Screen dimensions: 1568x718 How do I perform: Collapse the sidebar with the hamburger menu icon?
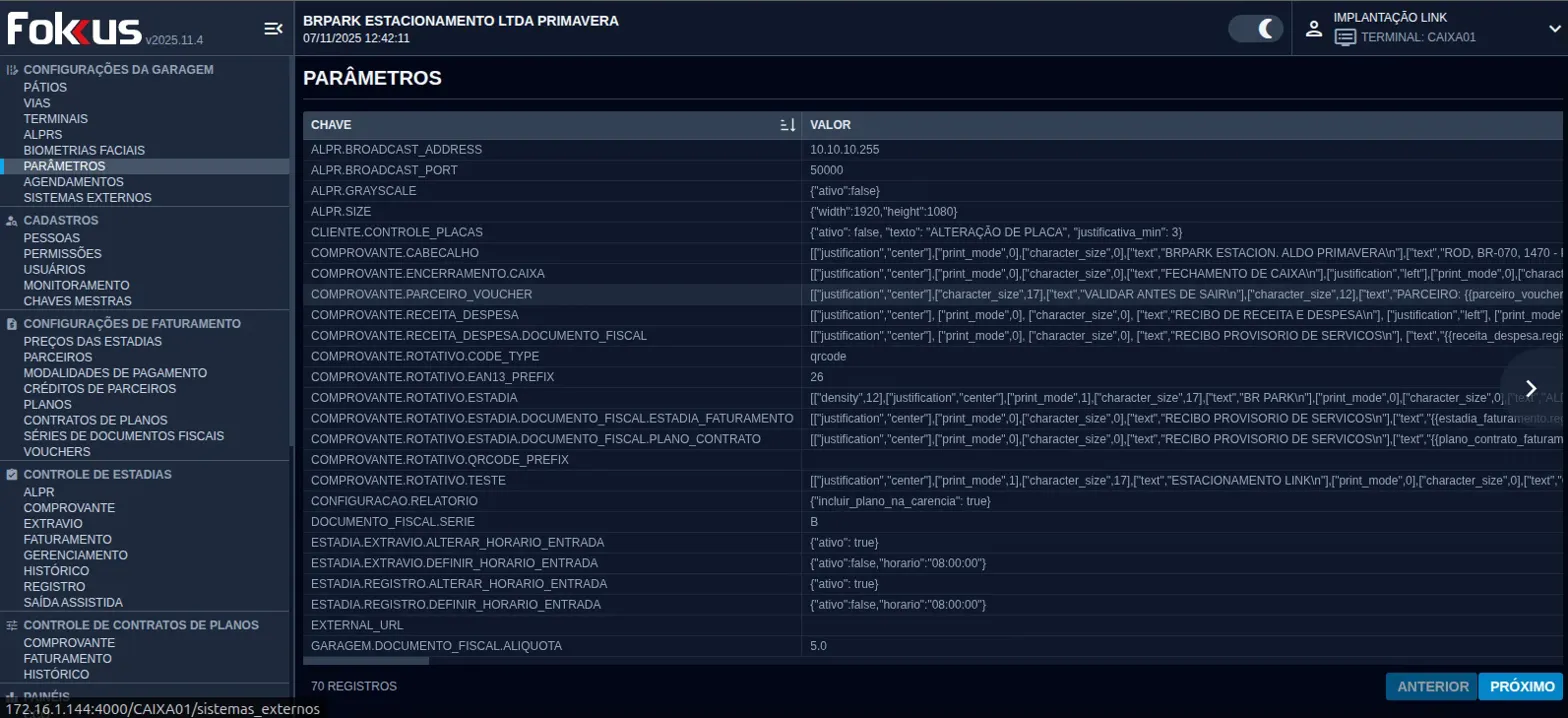(x=272, y=29)
